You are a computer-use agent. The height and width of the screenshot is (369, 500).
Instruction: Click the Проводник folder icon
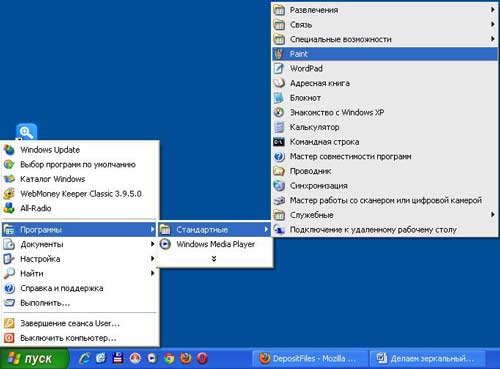(x=279, y=171)
